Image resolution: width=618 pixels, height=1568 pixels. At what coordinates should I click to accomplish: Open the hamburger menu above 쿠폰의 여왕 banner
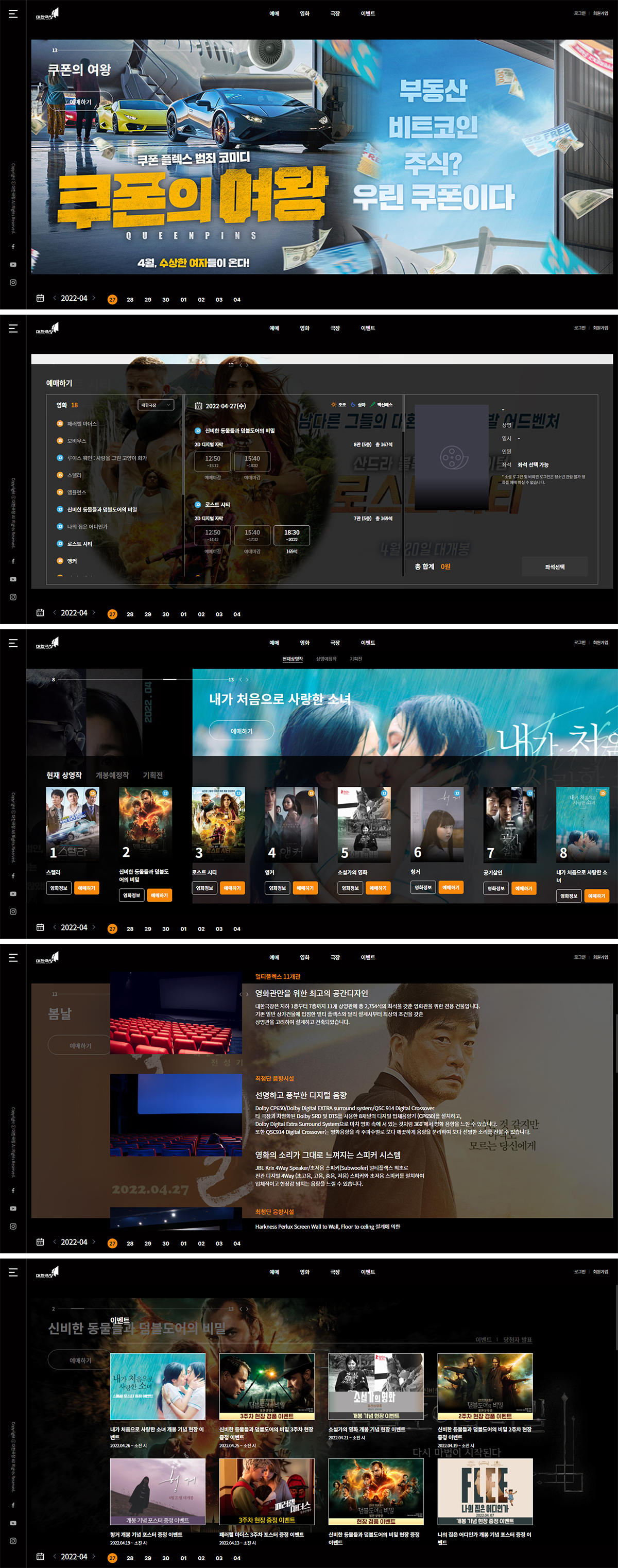click(x=13, y=13)
